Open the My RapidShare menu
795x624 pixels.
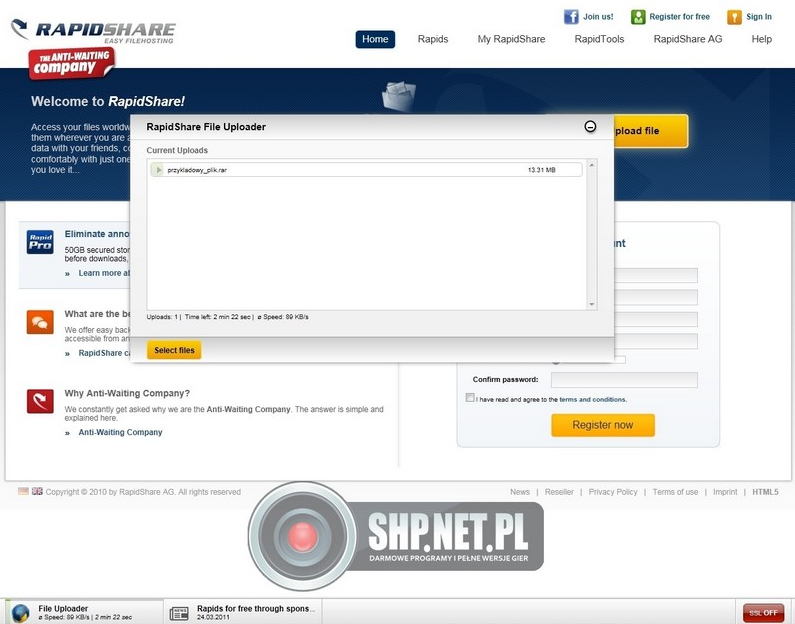tap(511, 39)
